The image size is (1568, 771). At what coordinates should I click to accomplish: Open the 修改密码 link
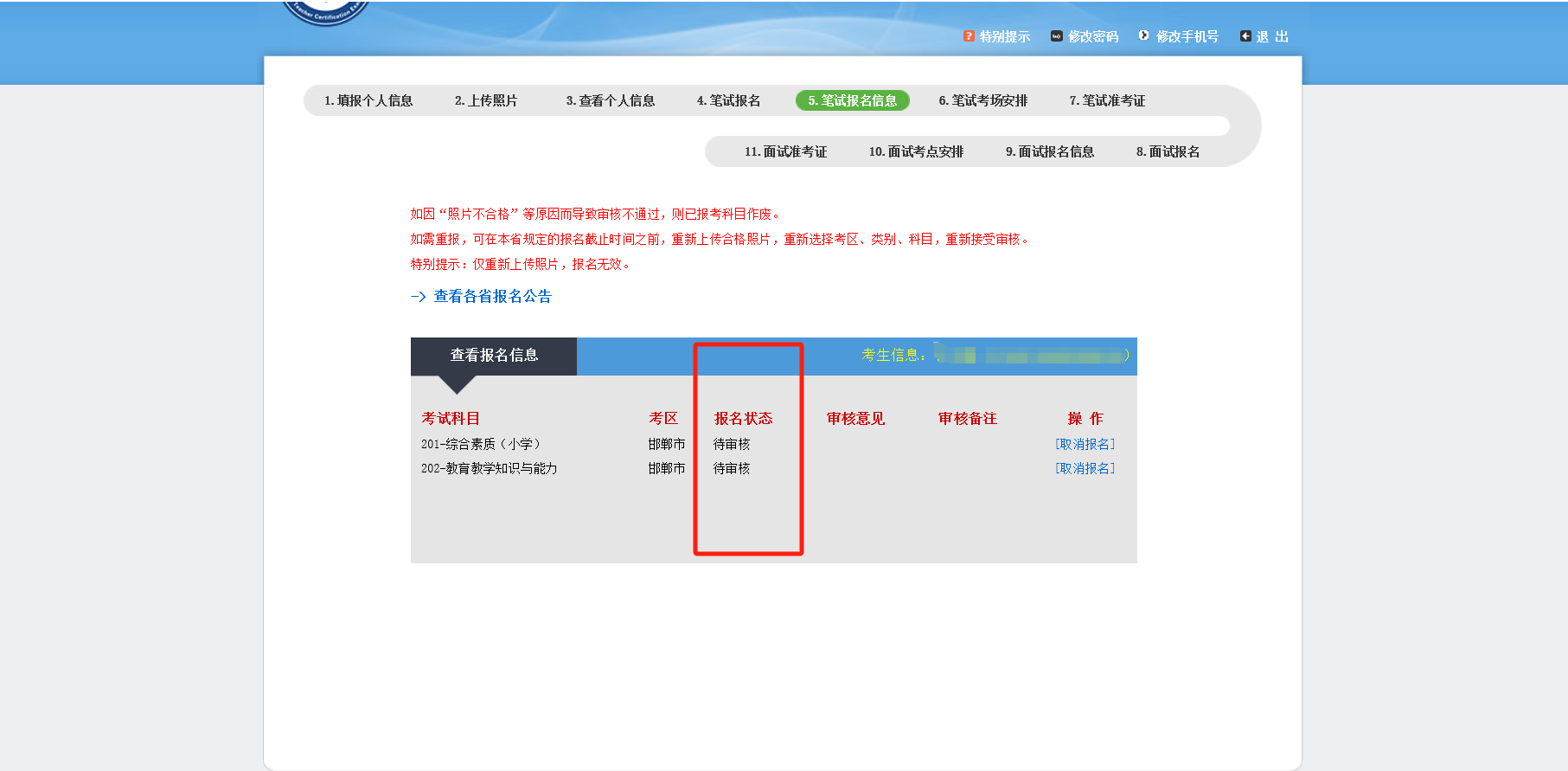point(1093,36)
